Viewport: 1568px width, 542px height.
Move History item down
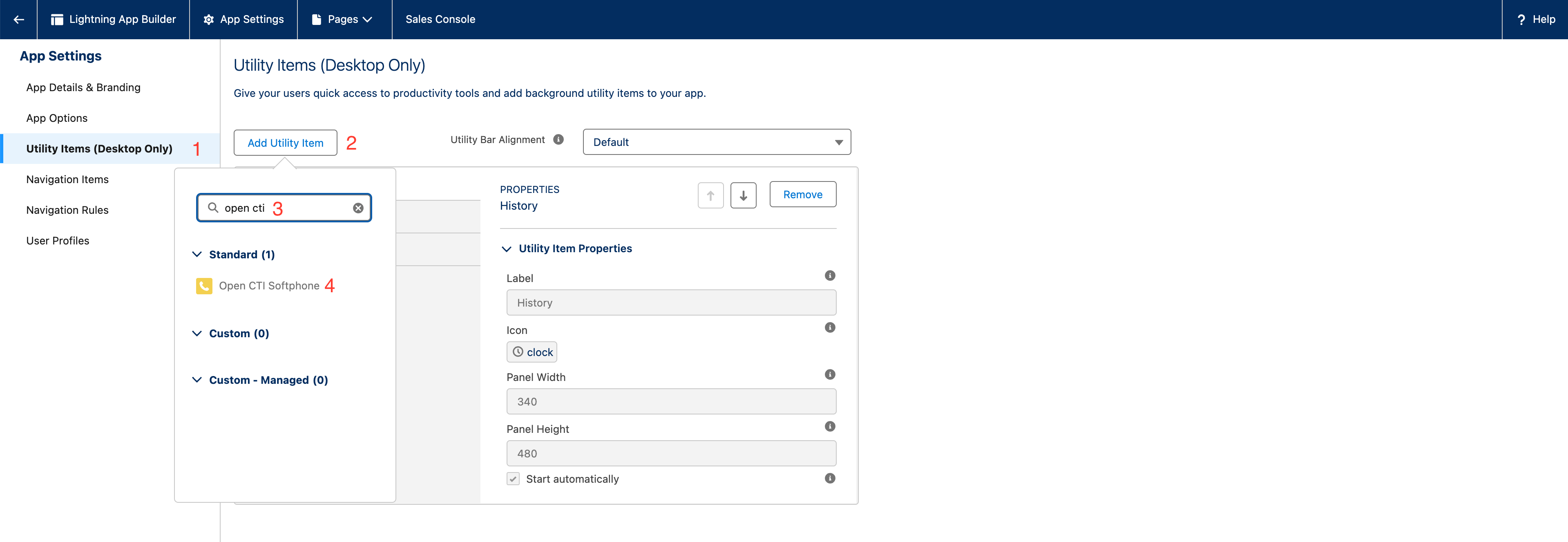[x=743, y=195]
